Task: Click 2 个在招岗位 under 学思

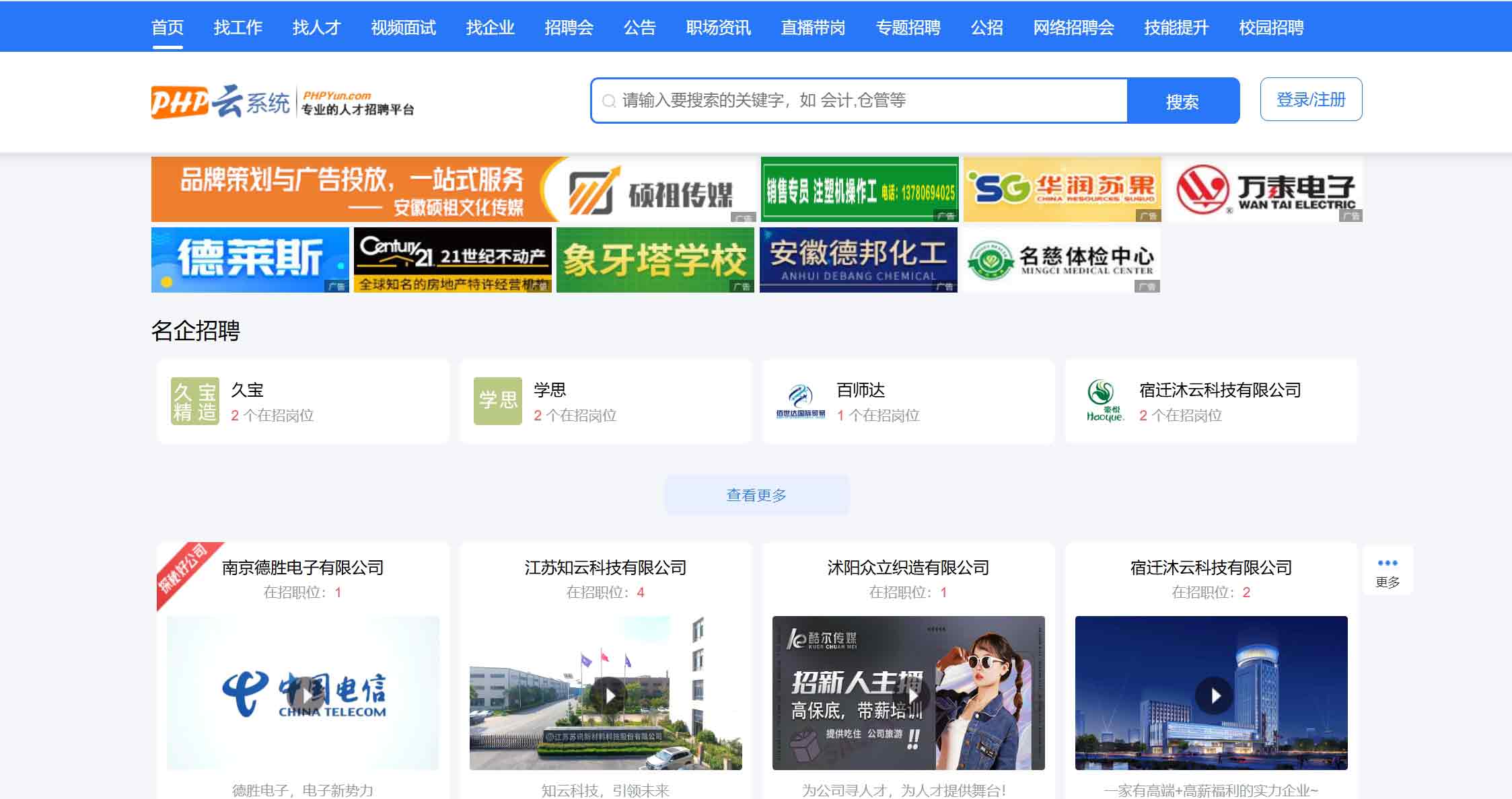Action: (x=575, y=416)
